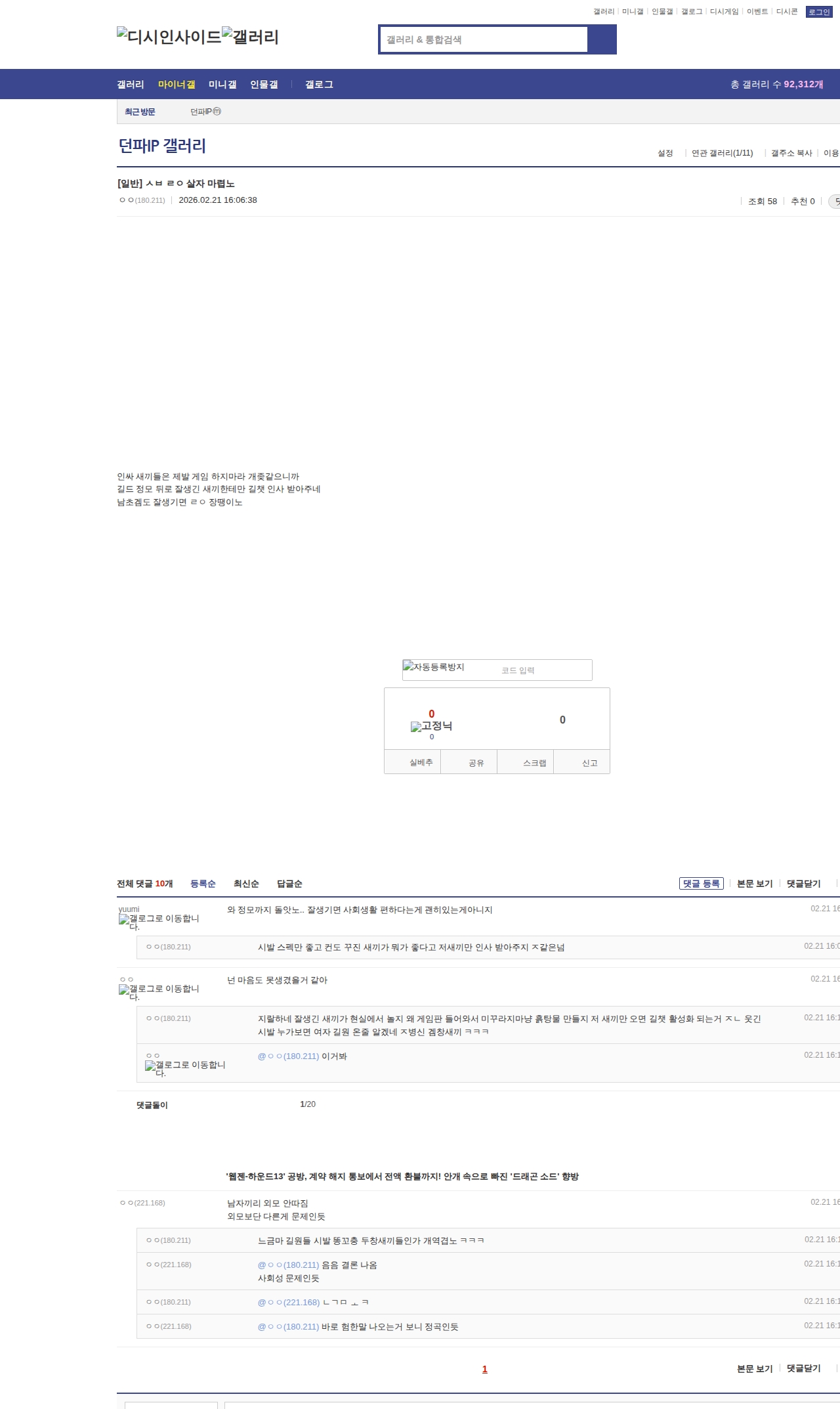
Task: Open 미니갤 in the main blue navigation bar
Action: point(222,85)
